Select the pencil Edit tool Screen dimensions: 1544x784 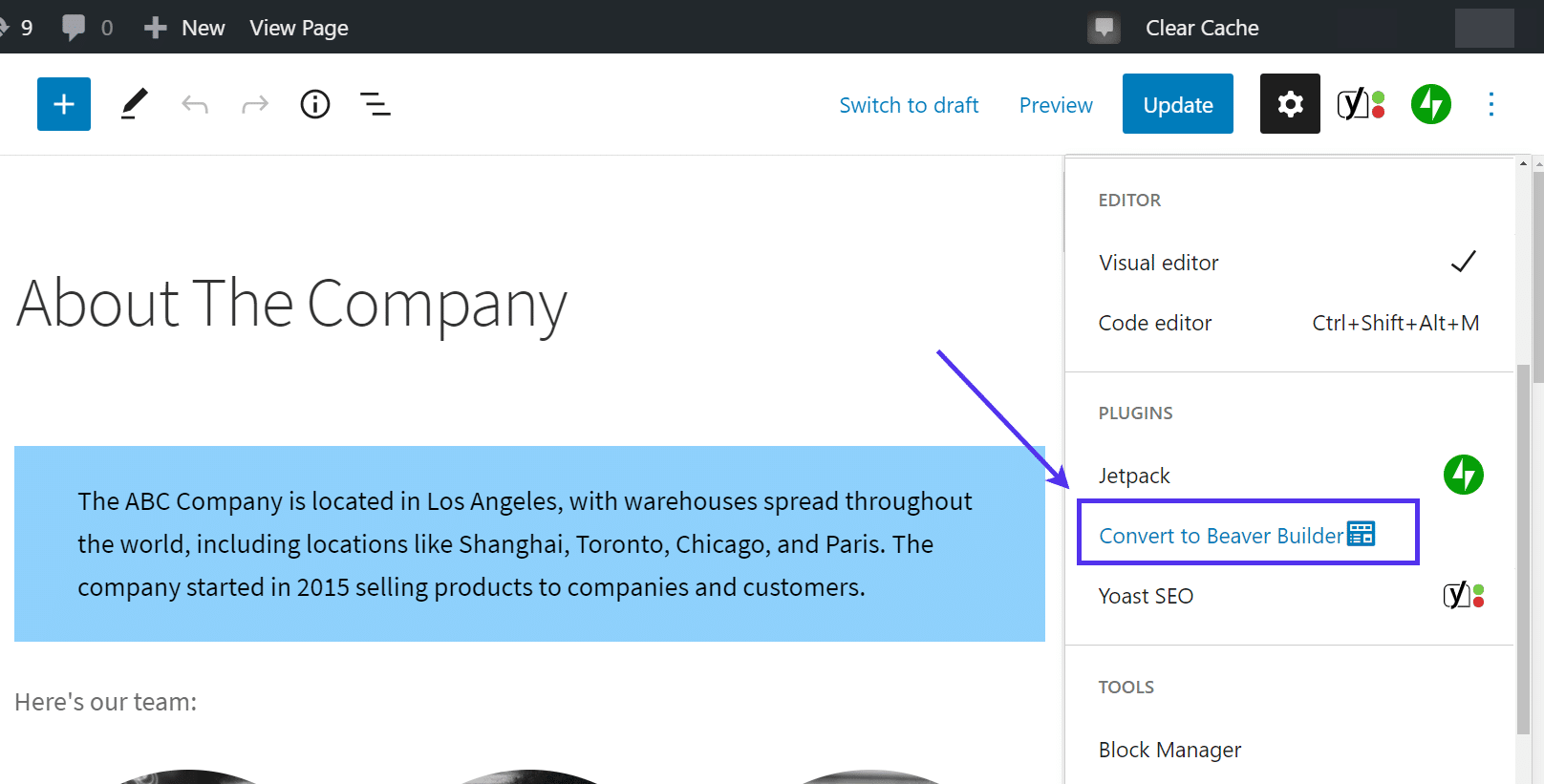point(135,104)
